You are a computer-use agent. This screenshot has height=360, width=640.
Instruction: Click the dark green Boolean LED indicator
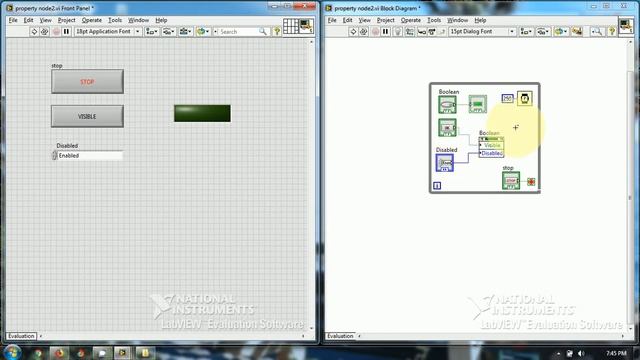(202, 113)
